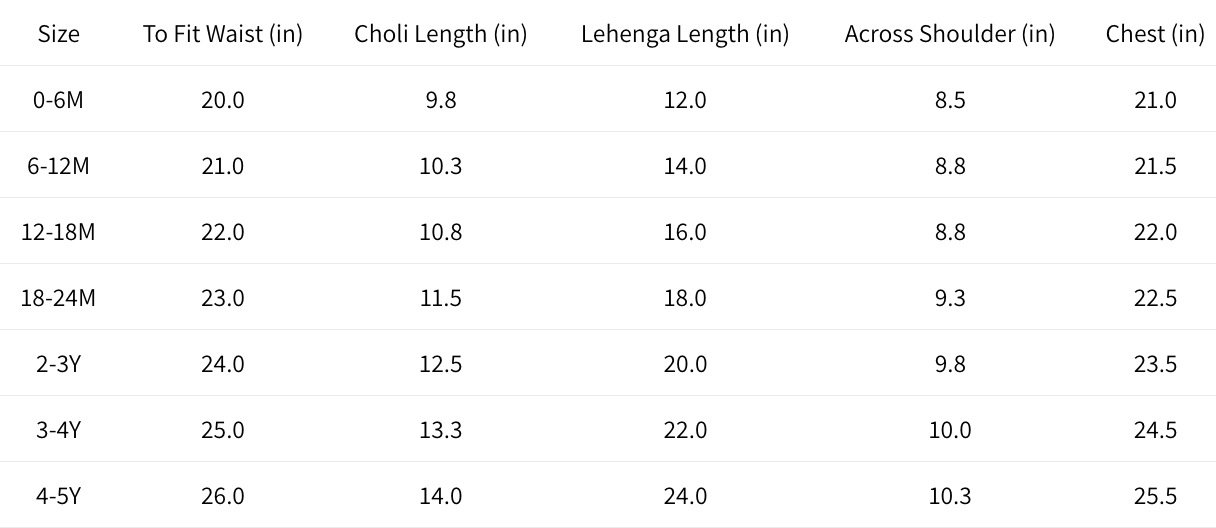Click the 18-24M size row label

click(58, 298)
